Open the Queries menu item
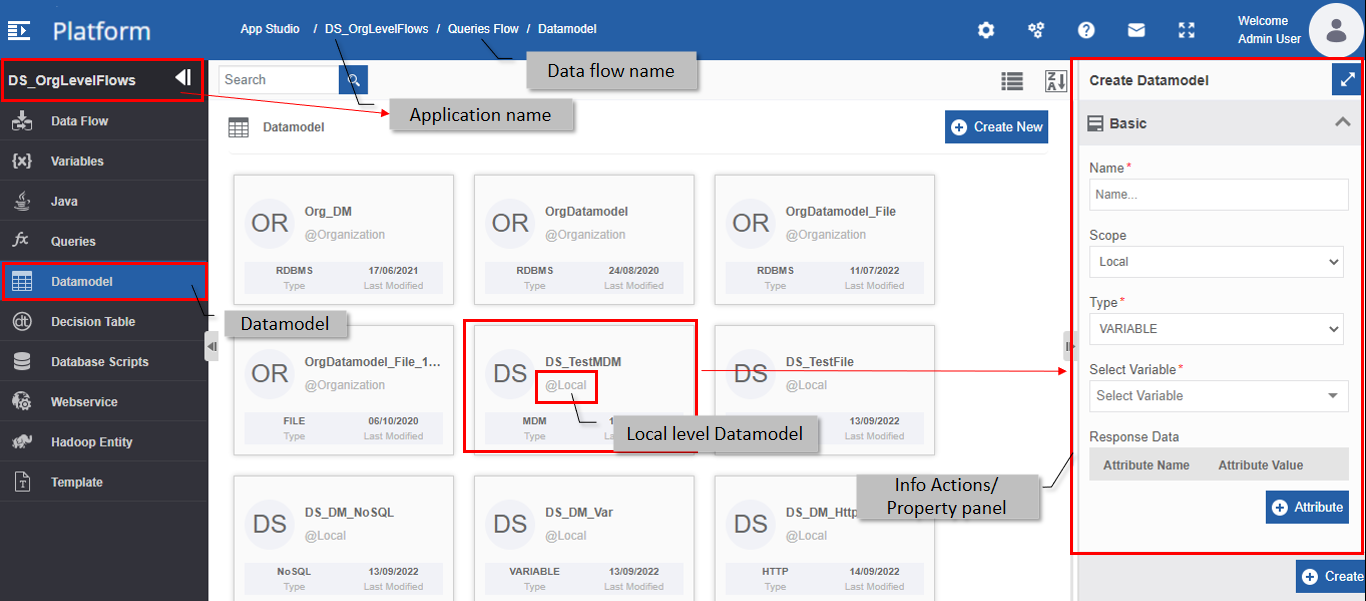 (x=104, y=241)
